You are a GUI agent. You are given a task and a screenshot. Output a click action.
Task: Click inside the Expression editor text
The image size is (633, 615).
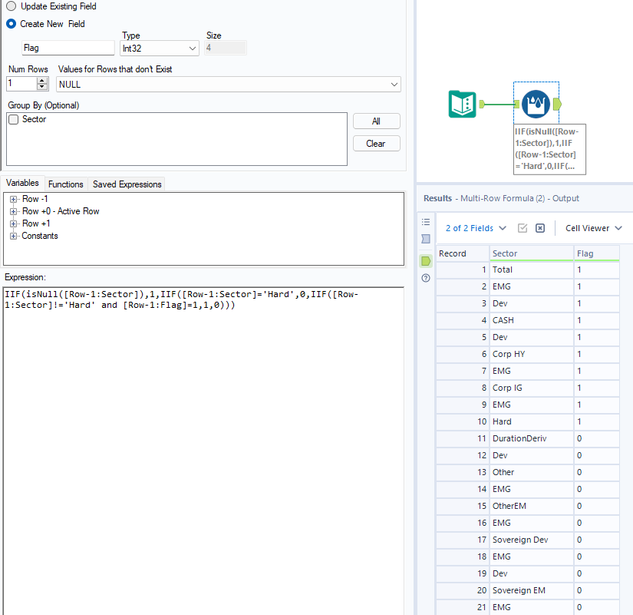pos(181,300)
